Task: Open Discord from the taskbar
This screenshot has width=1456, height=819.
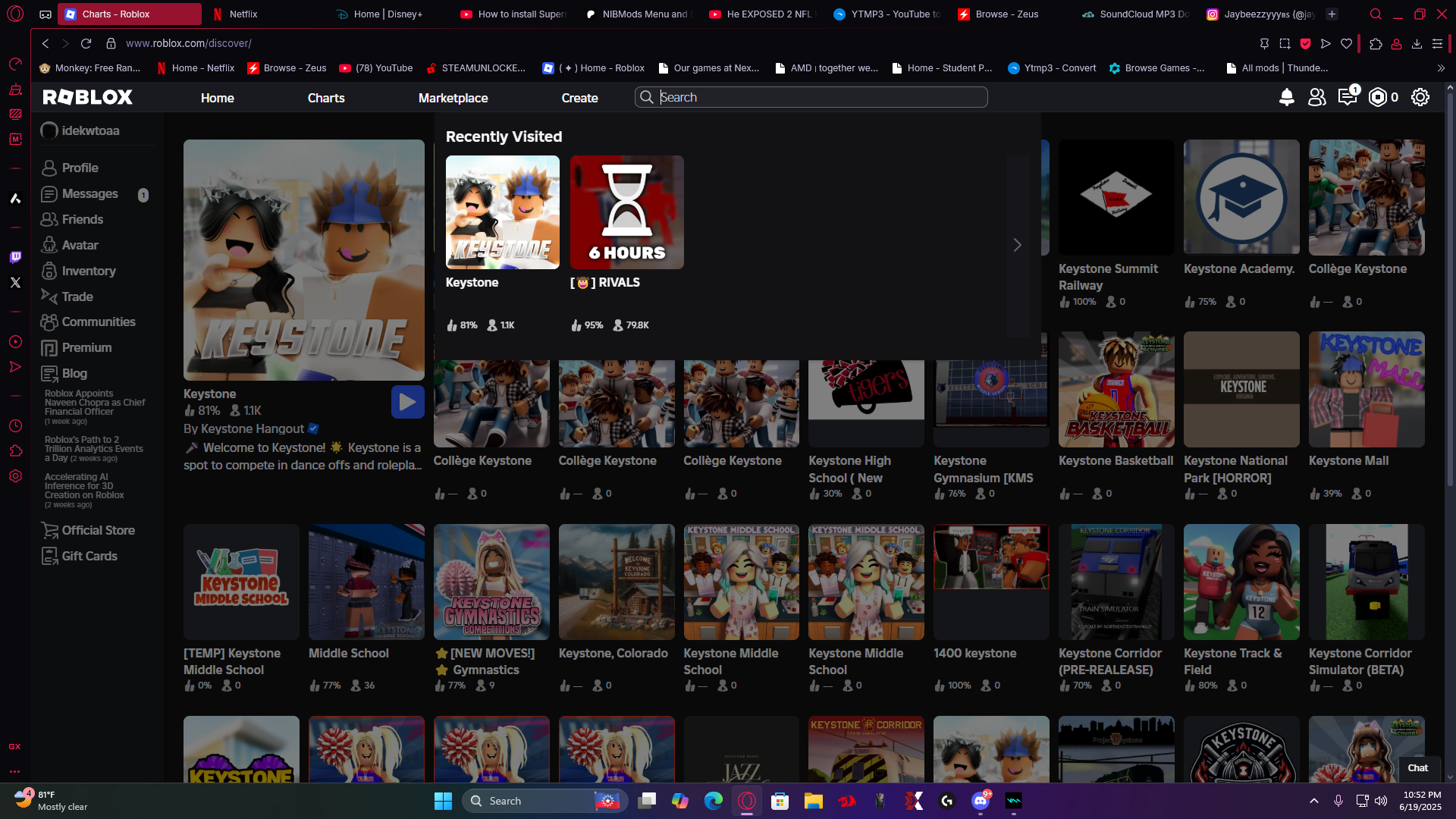Action: click(980, 801)
